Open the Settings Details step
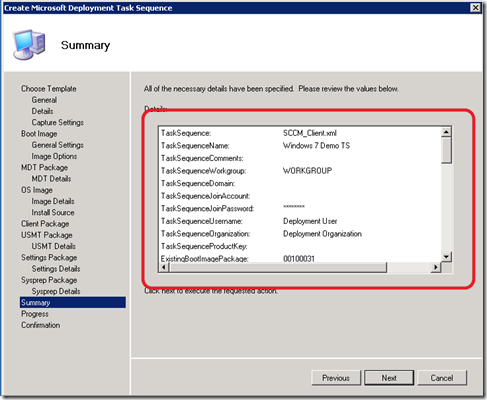 [56, 269]
